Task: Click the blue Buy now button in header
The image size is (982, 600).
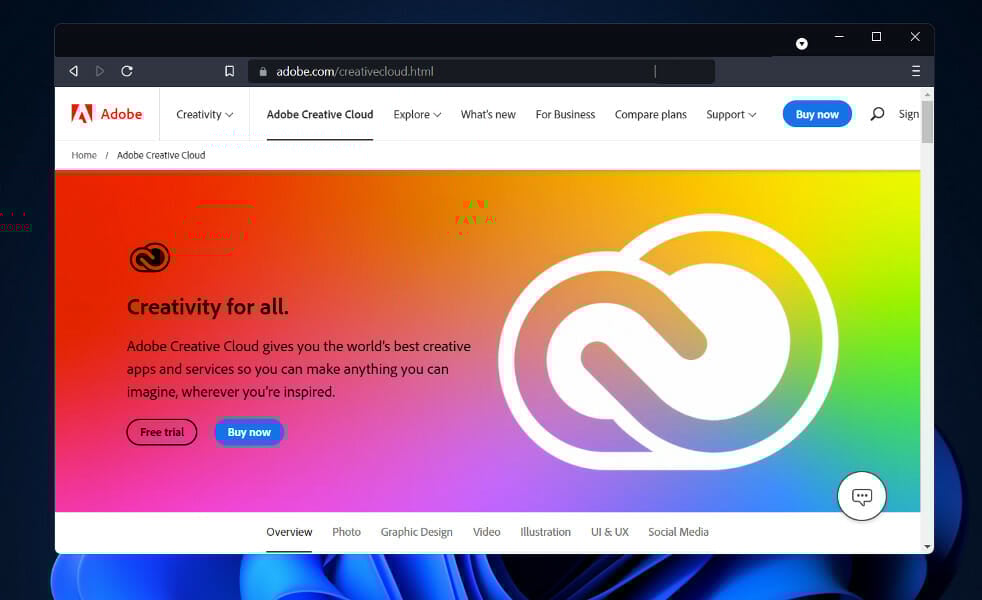Action: point(817,114)
